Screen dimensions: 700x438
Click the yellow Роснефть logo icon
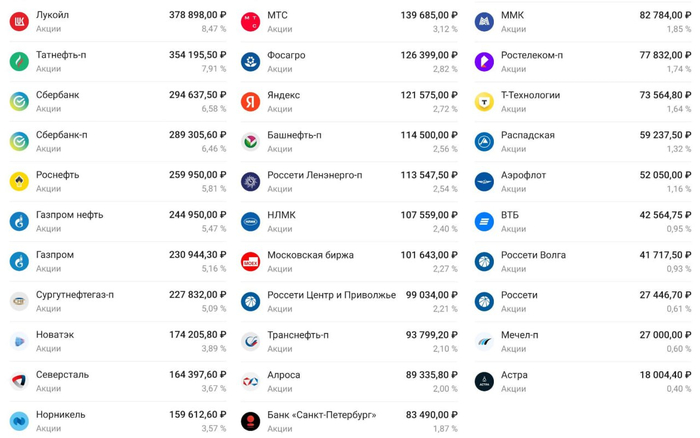[19, 181]
